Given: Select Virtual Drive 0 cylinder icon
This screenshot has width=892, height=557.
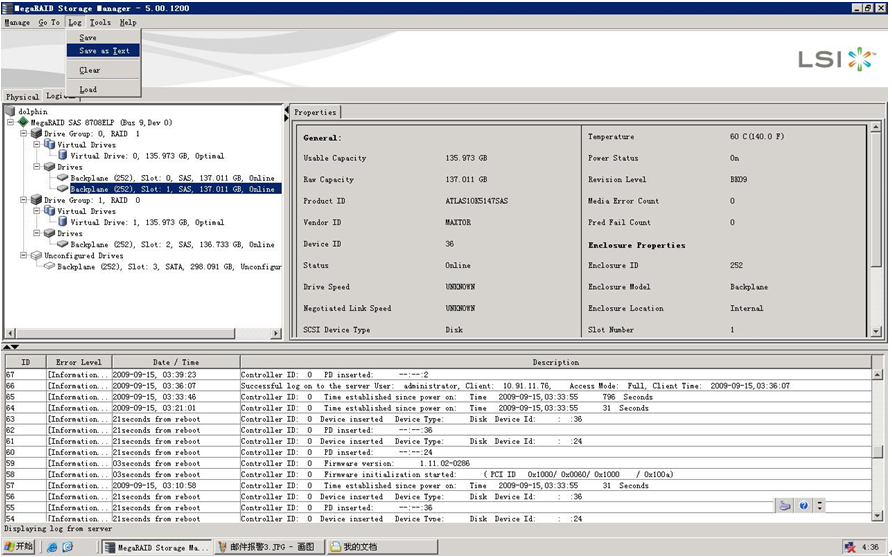Looking at the screenshot, I should click(62, 156).
